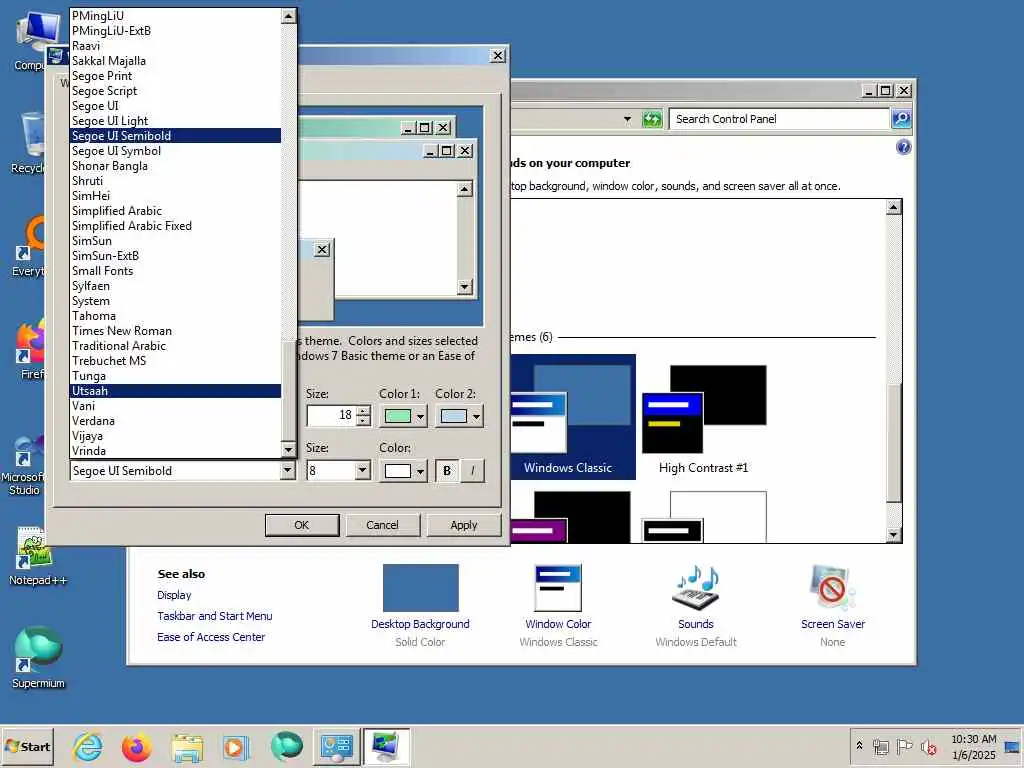The image size is (1024, 768).
Task: Open Control Panel help question icon
Action: point(903,147)
